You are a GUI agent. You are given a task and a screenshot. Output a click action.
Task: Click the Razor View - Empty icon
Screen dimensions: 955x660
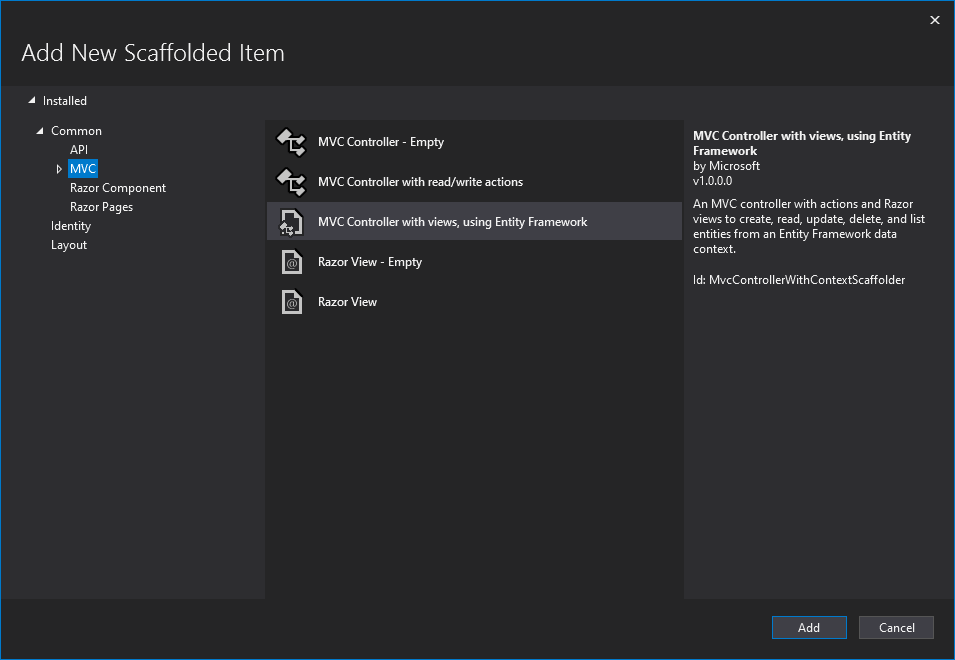coord(291,262)
